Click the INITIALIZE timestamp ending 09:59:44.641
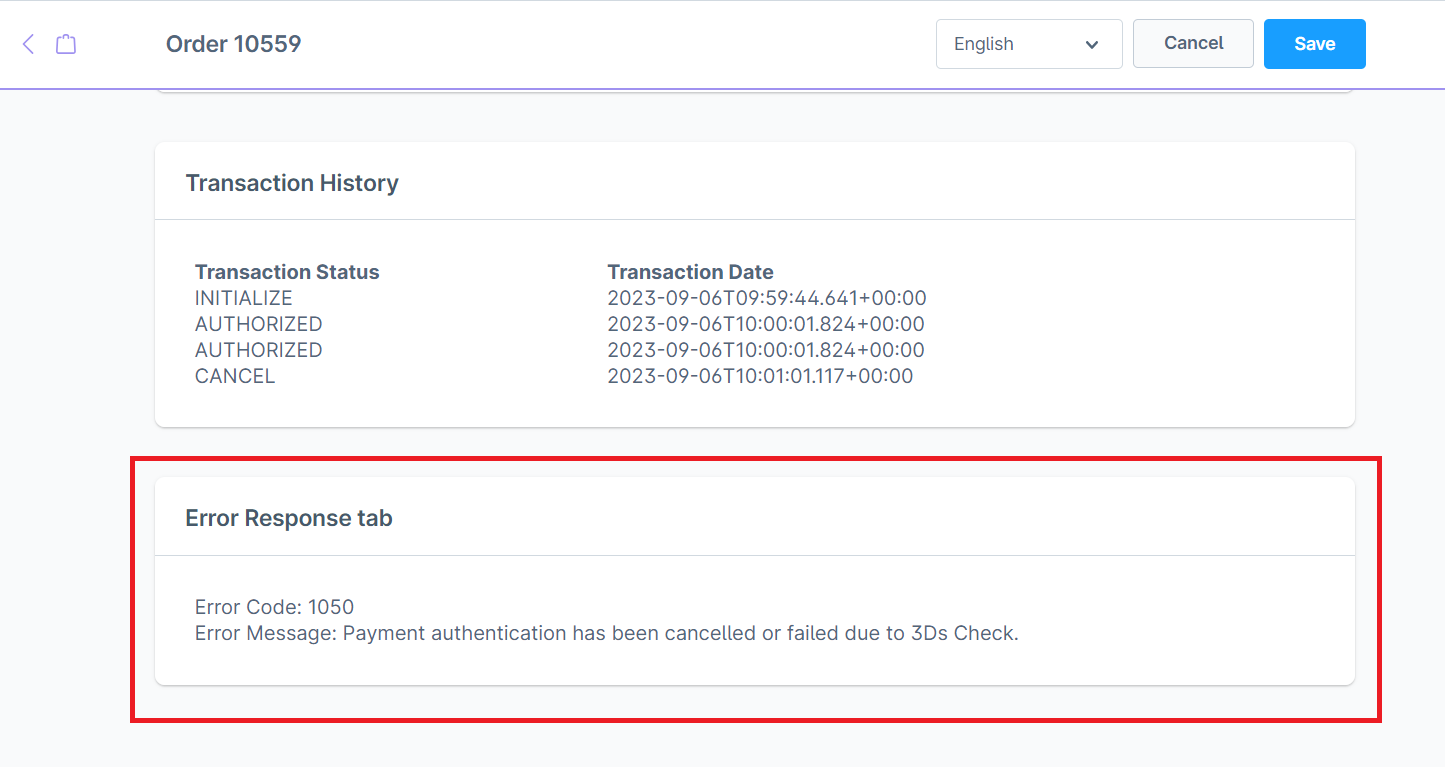Viewport: 1445px width, 767px height. click(x=766, y=298)
